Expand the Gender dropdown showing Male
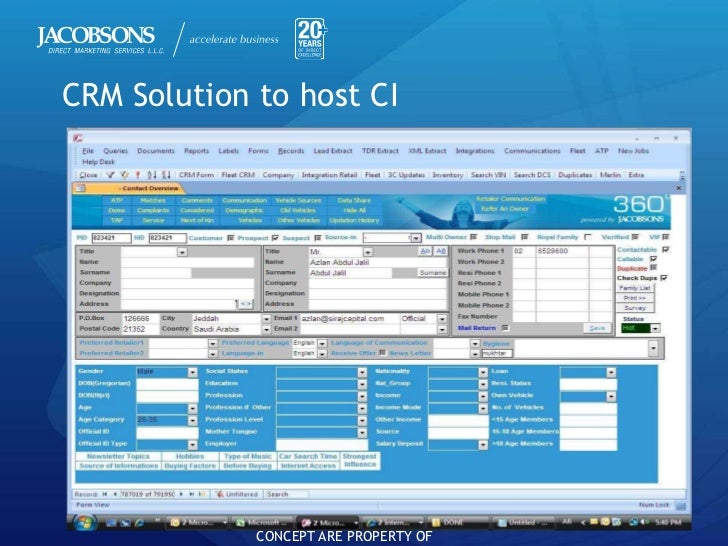This screenshot has width=728, height=546. point(192,372)
